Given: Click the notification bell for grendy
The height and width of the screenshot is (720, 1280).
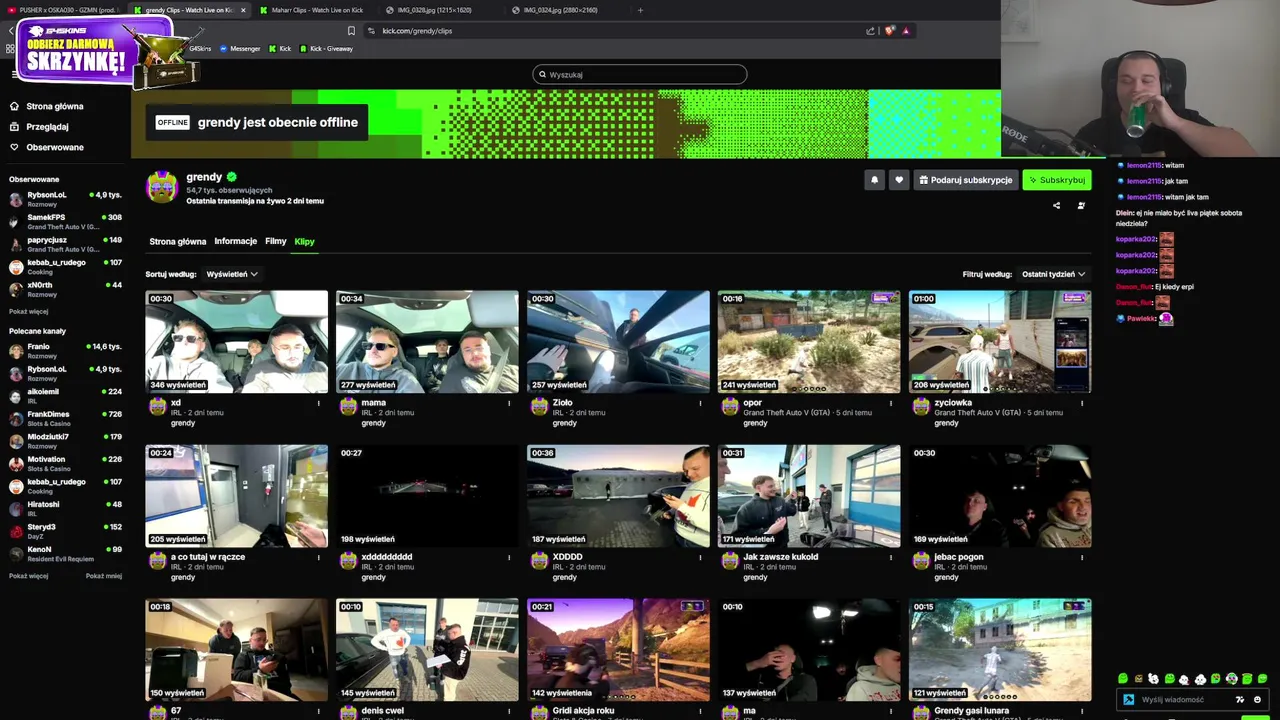Looking at the screenshot, I should (x=874, y=180).
